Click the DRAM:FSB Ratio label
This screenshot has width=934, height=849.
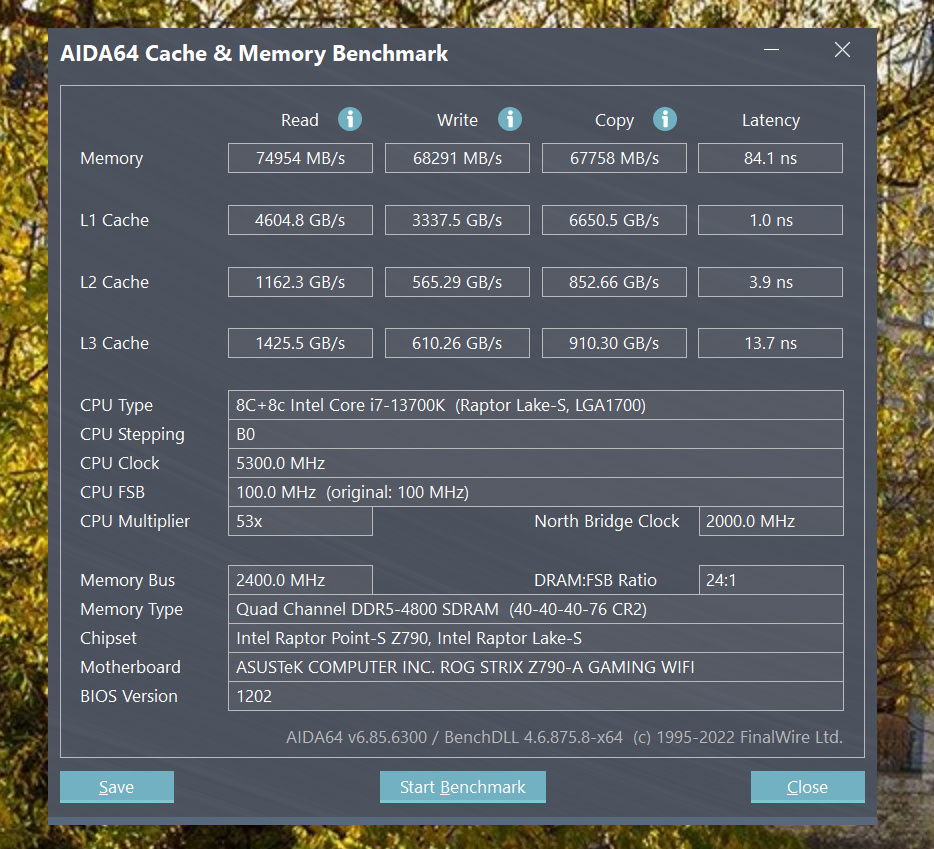point(595,580)
